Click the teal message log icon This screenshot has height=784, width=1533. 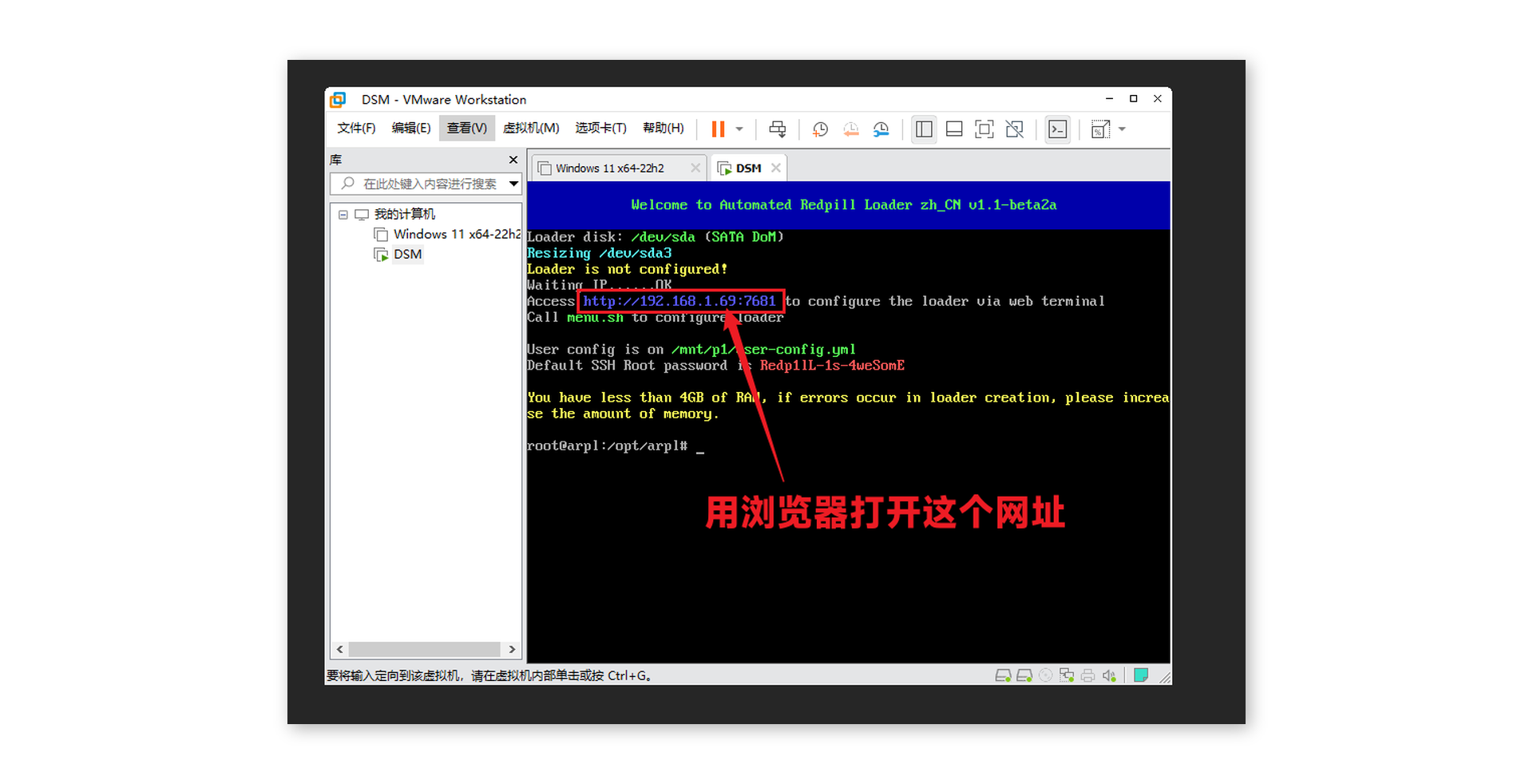(x=1141, y=675)
